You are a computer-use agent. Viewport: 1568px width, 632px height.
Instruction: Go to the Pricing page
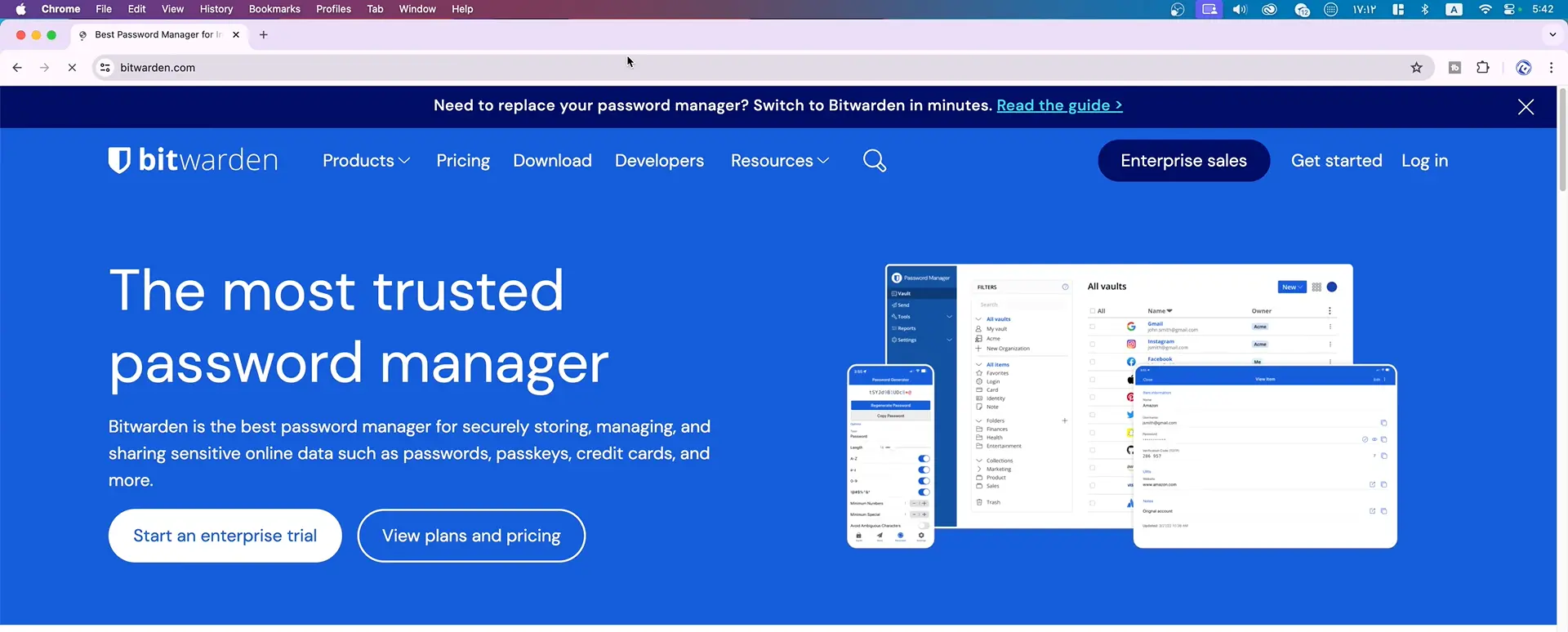tap(463, 161)
